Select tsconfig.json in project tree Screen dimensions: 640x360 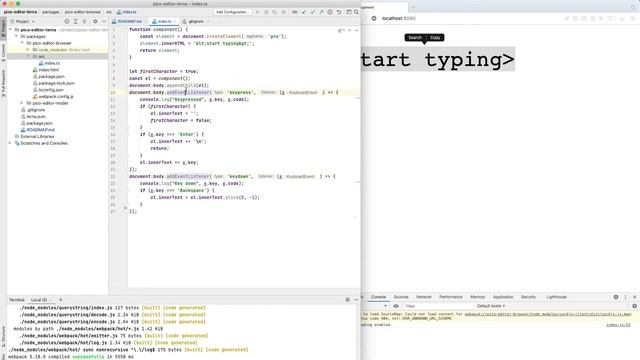(51, 90)
